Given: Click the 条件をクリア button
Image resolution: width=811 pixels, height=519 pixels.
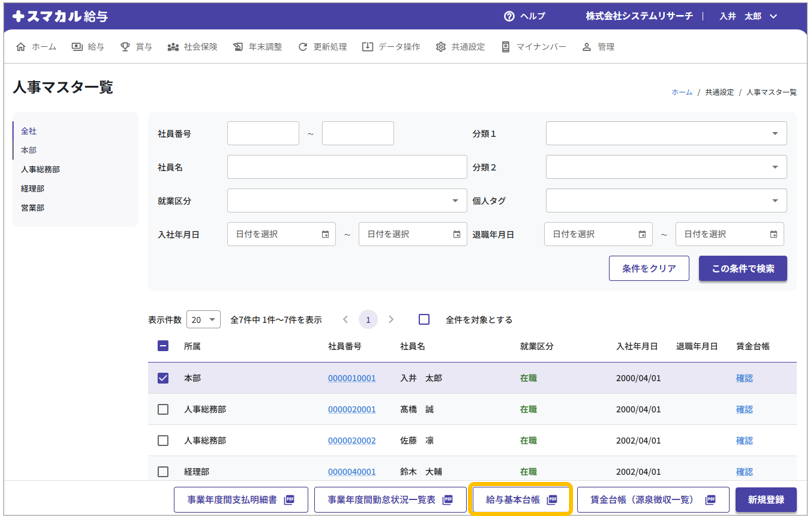Looking at the screenshot, I should [649, 268].
